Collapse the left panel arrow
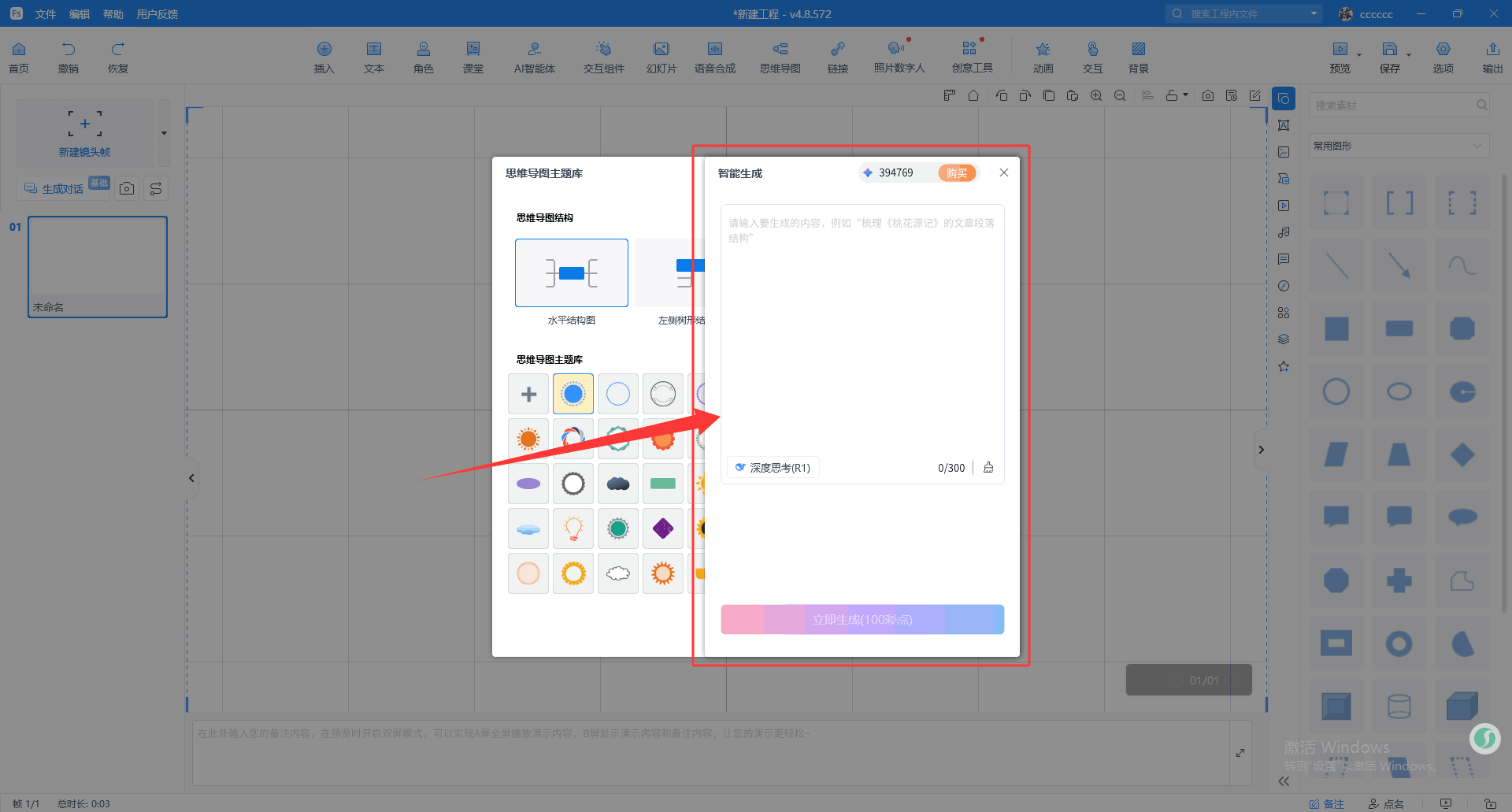 191,478
